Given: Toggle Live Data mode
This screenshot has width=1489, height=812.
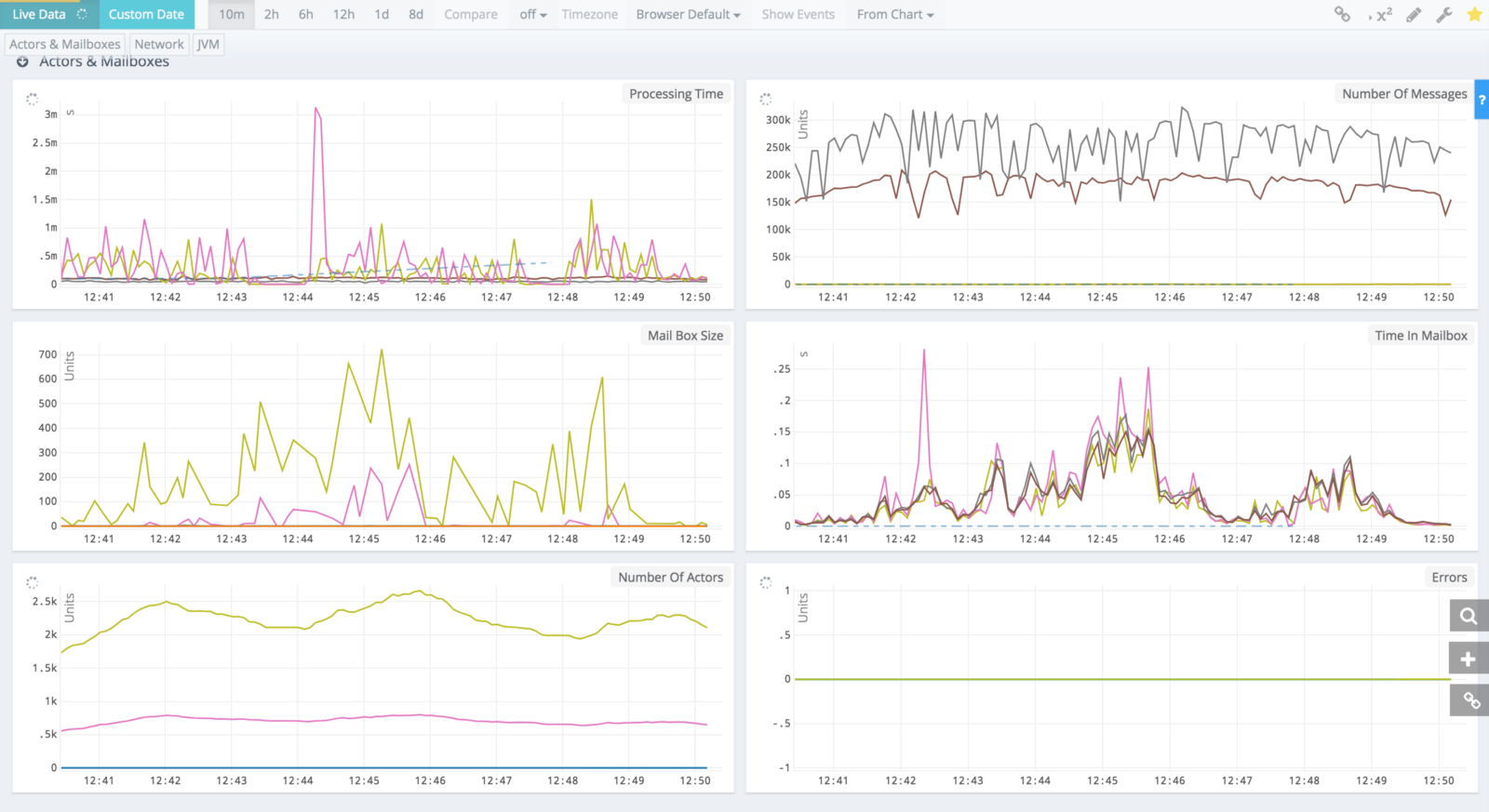Looking at the screenshot, I should [48, 15].
